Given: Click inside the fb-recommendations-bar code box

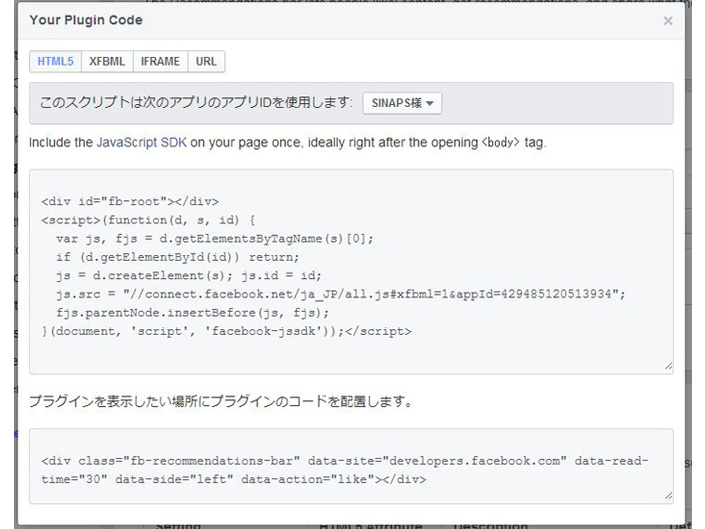Looking at the screenshot, I should point(351,466).
